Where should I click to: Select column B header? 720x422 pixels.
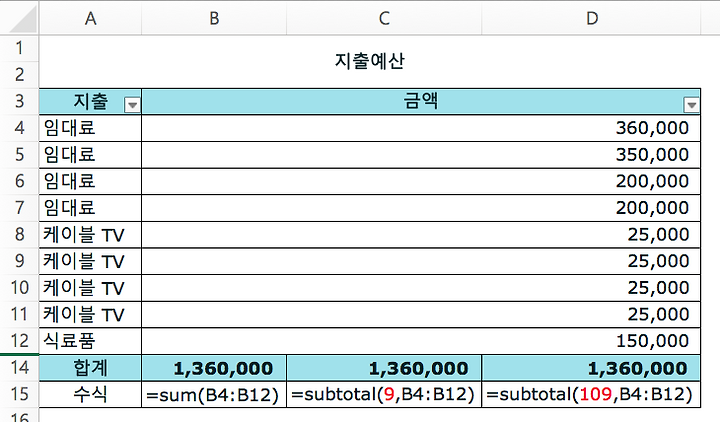click(214, 18)
